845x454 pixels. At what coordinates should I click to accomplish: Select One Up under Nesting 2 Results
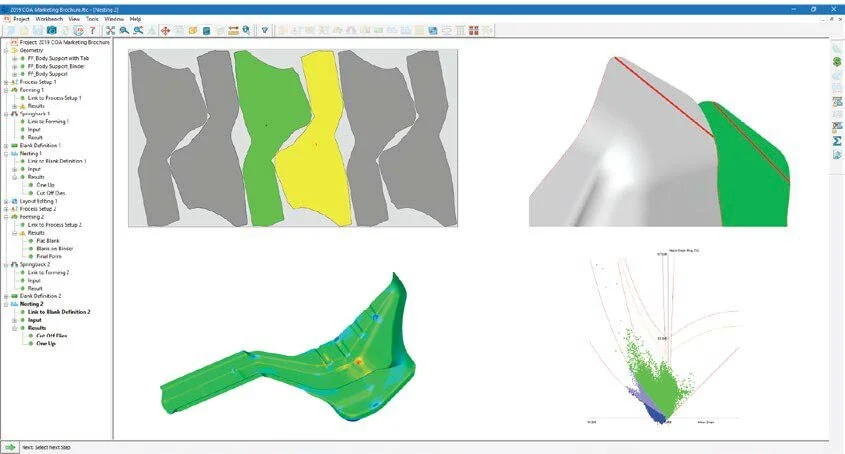click(x=46, y=343)
